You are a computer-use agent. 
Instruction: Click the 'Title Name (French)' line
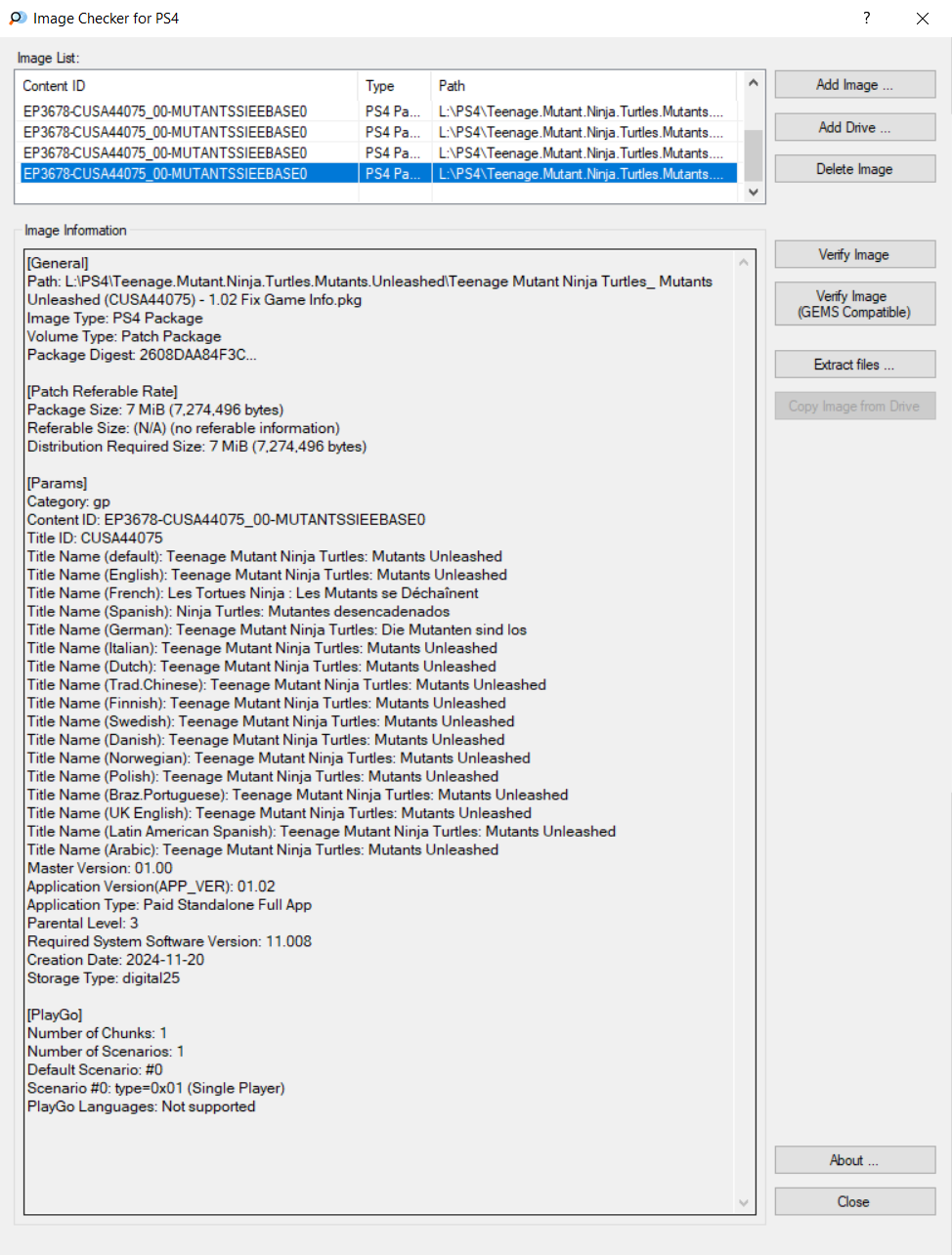[x=253, y=593]
